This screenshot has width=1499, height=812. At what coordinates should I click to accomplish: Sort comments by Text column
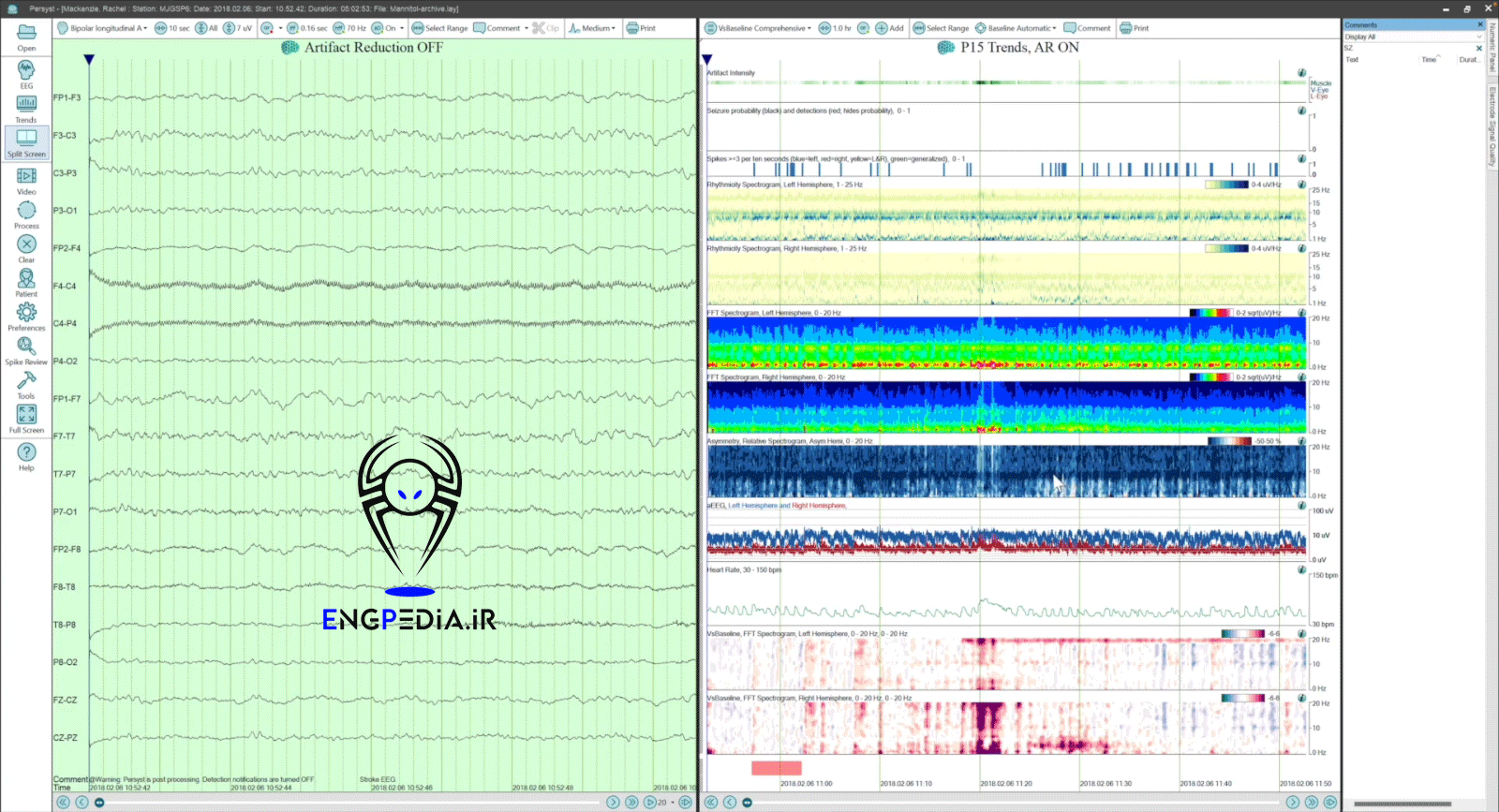tap(1352, 59)
